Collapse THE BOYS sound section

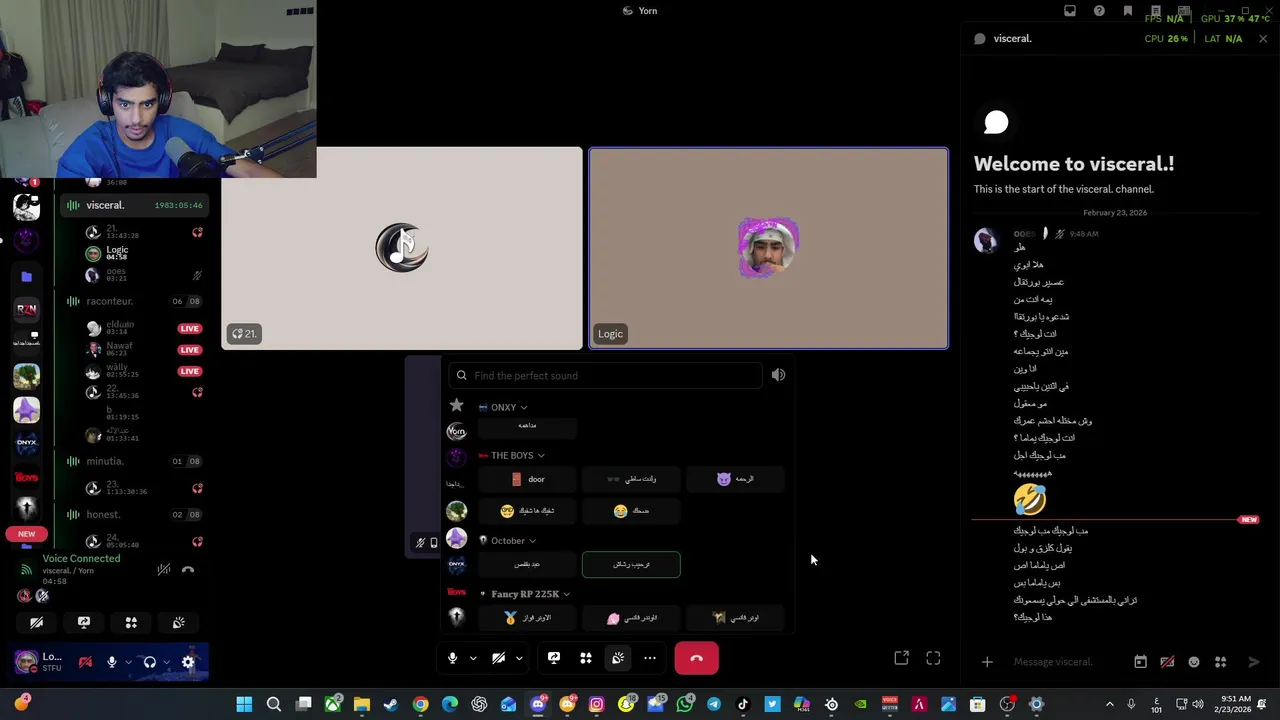(512, 455)
